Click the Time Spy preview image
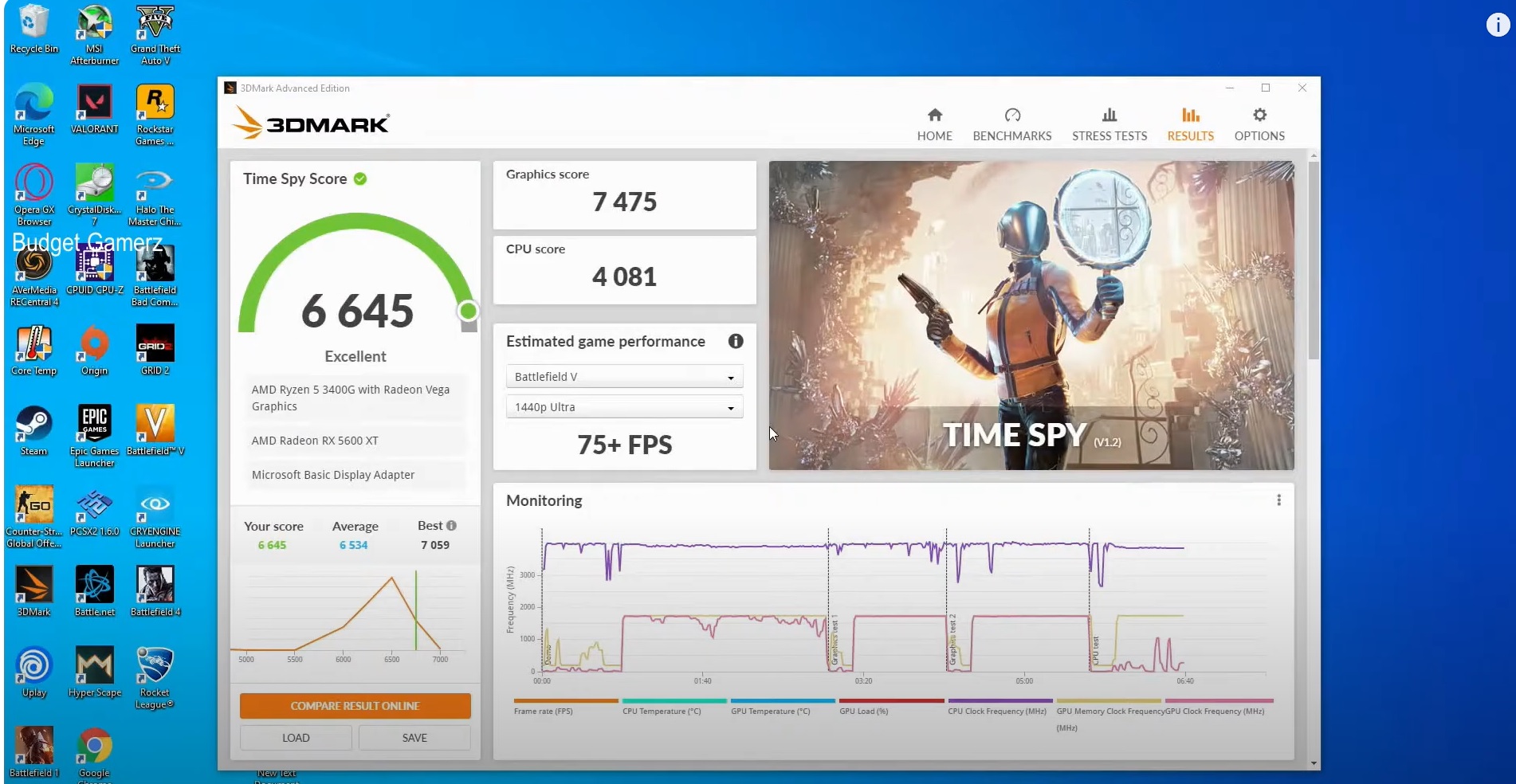 pos(1031,316)
